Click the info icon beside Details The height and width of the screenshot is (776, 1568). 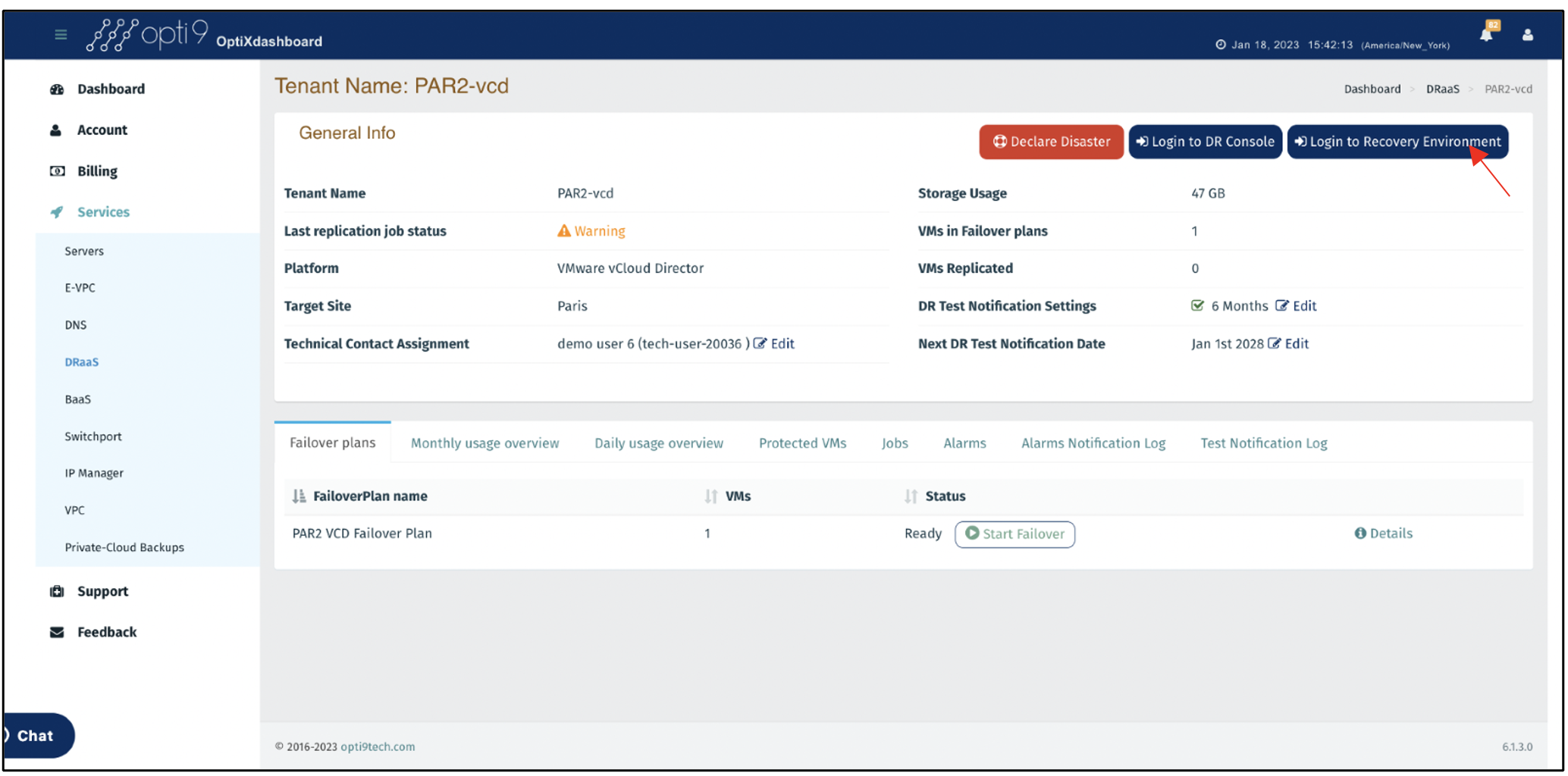pos(1360,533)
